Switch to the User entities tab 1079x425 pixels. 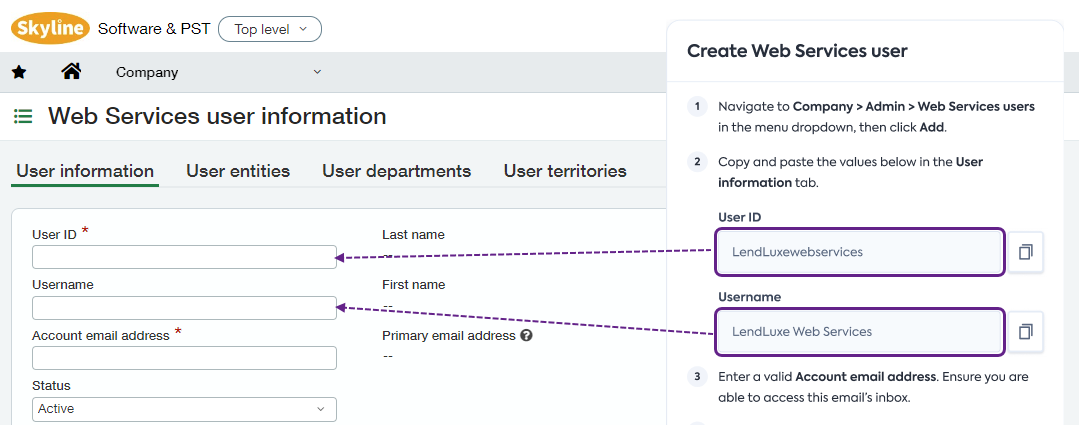click(238, 171)
